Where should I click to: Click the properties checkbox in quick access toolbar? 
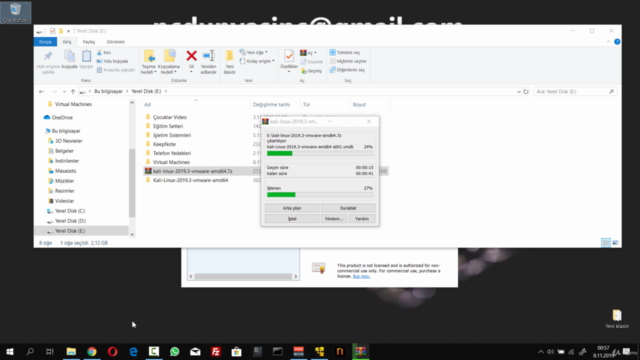point(52,31)
